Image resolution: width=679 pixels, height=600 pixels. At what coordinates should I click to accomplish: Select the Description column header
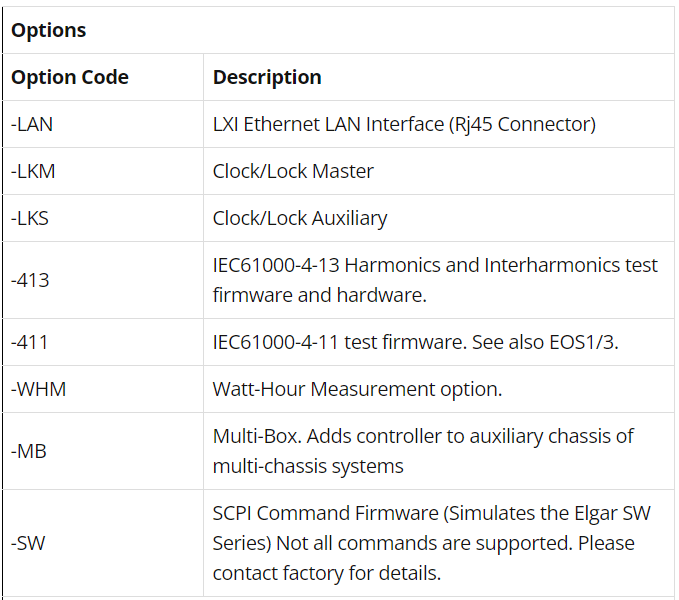[x=267, y=77]
